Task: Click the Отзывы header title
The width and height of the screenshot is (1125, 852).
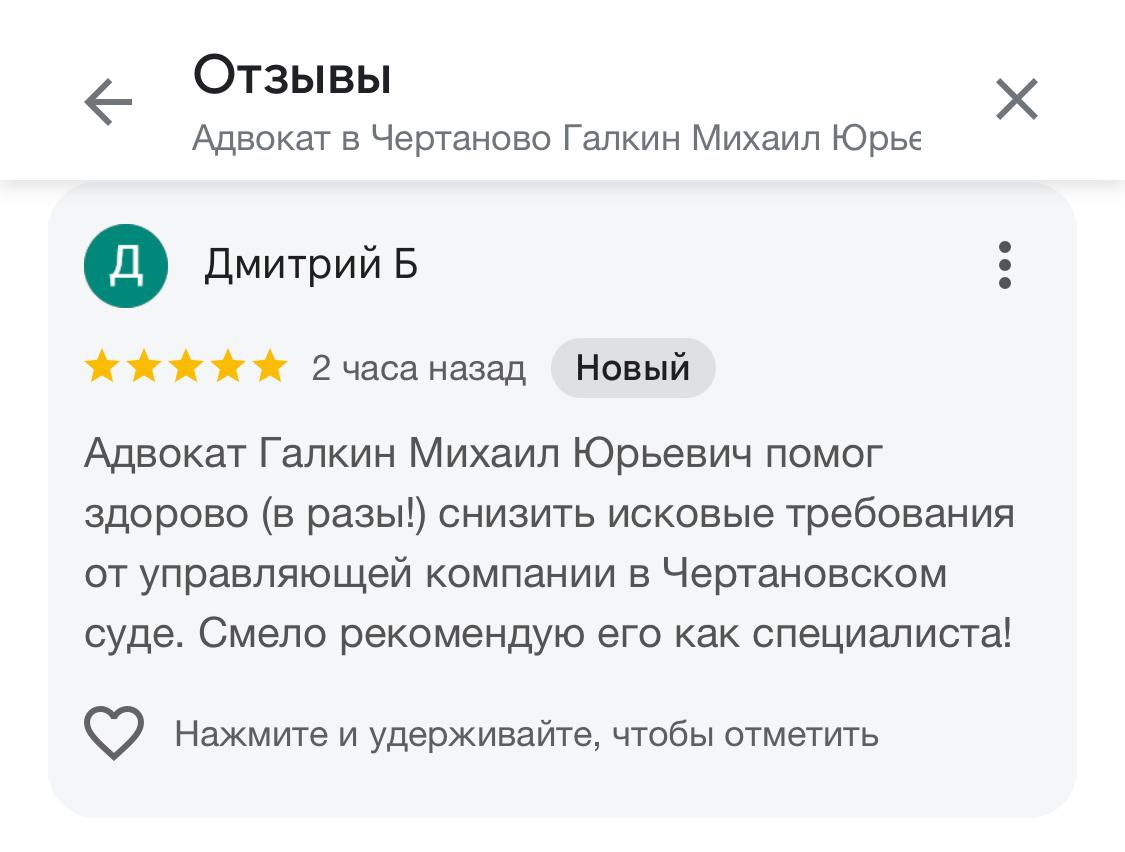Action: [x=292, y=76]
